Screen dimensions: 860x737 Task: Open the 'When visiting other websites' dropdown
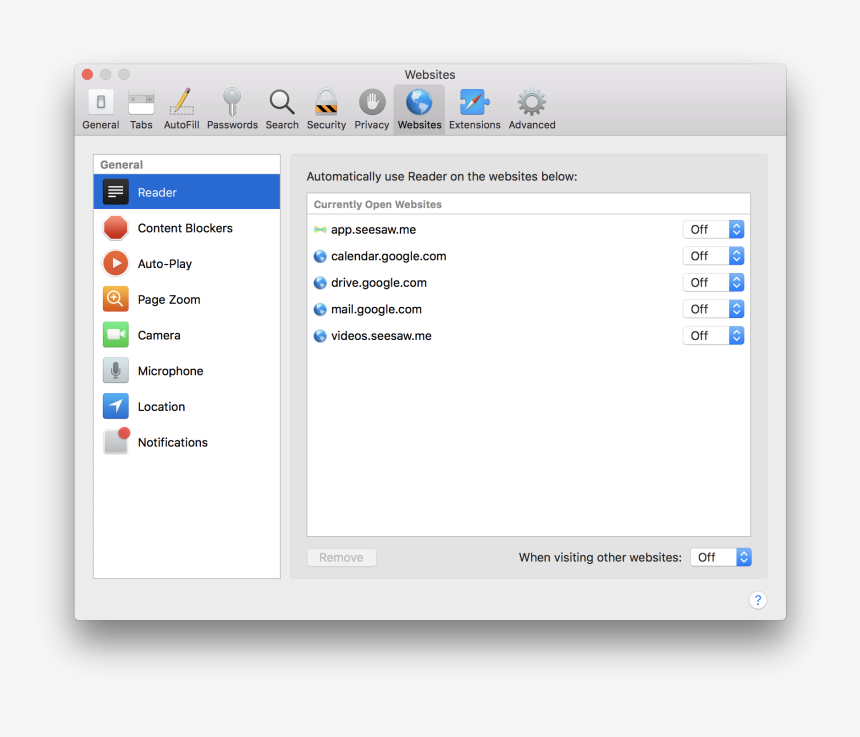(x=721, y=557)
